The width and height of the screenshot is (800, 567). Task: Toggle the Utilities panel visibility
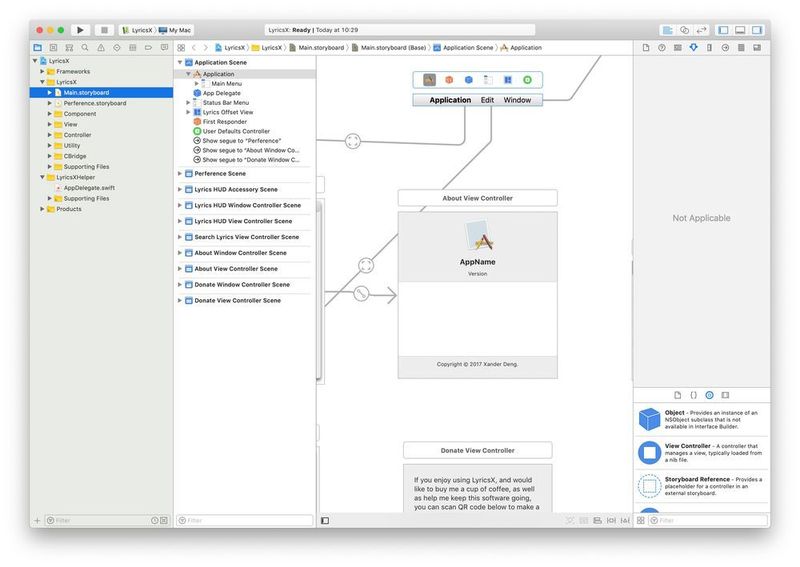coord(757,30)
